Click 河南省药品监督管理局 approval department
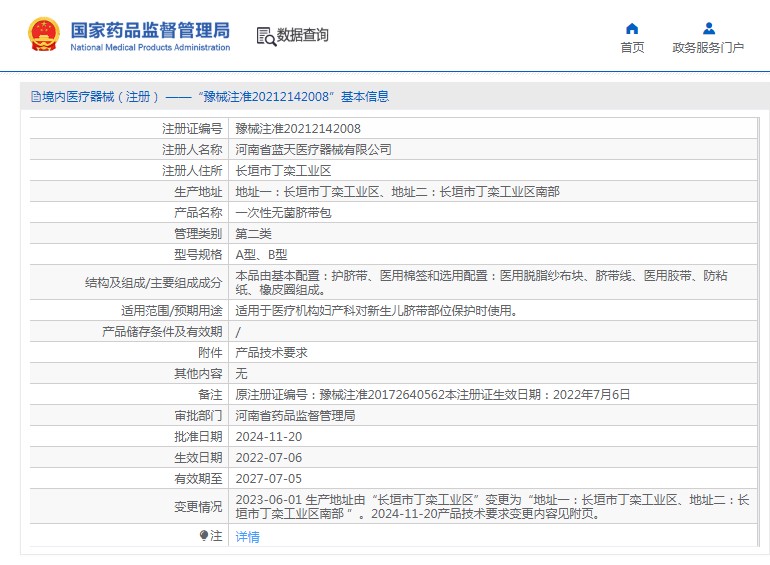 pos(295,416)
